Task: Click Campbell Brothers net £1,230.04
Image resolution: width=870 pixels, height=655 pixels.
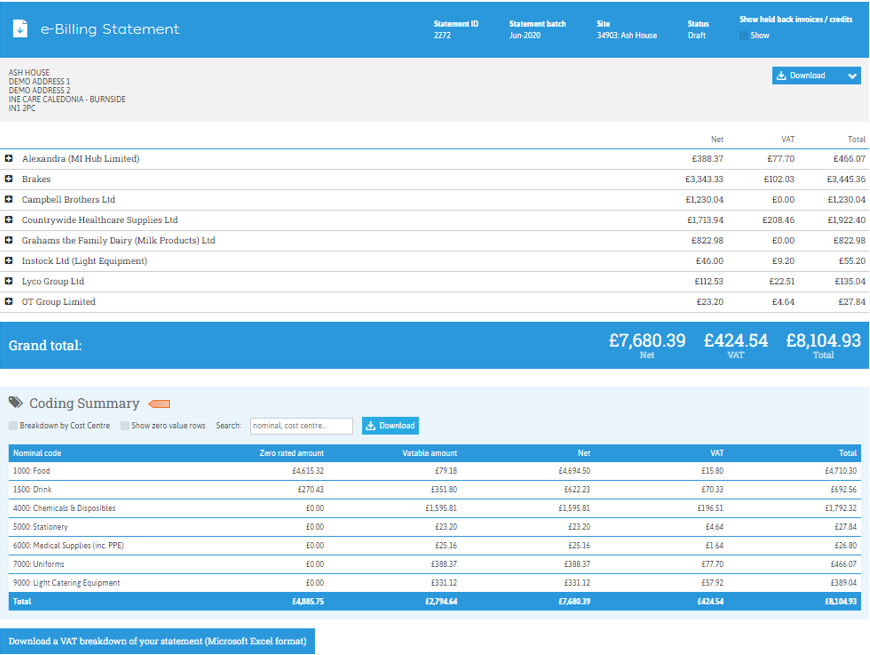Action: [x=704, y=200]
